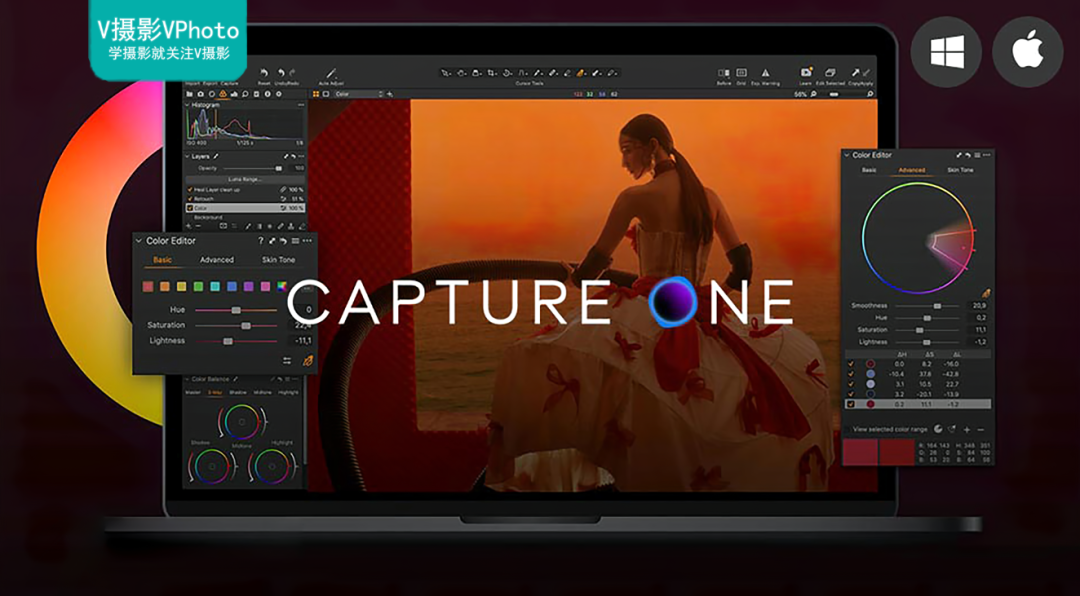Viewport: 1080px width, 596px height.
Task: Click the Luma Range... button
Action: (244, 179)
